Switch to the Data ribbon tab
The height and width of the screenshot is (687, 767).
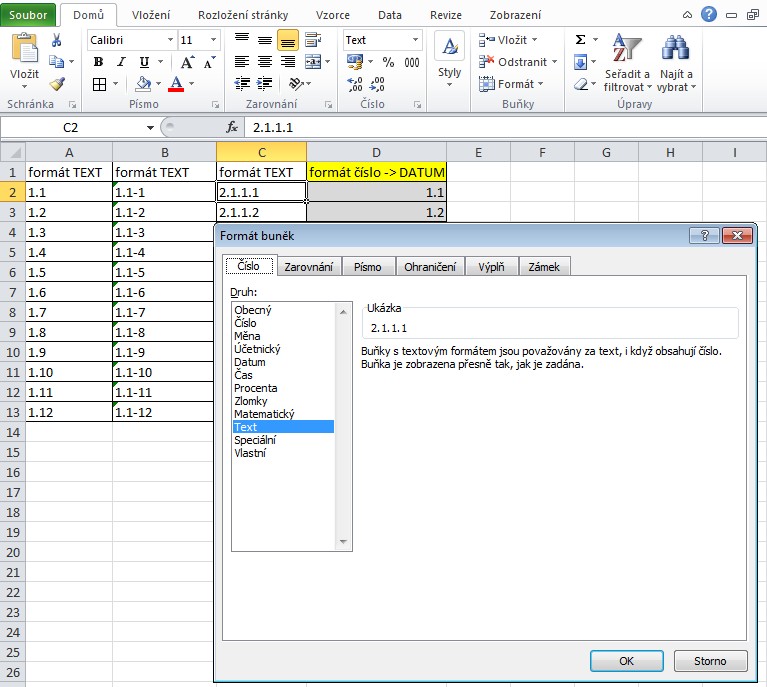[389, 15]
